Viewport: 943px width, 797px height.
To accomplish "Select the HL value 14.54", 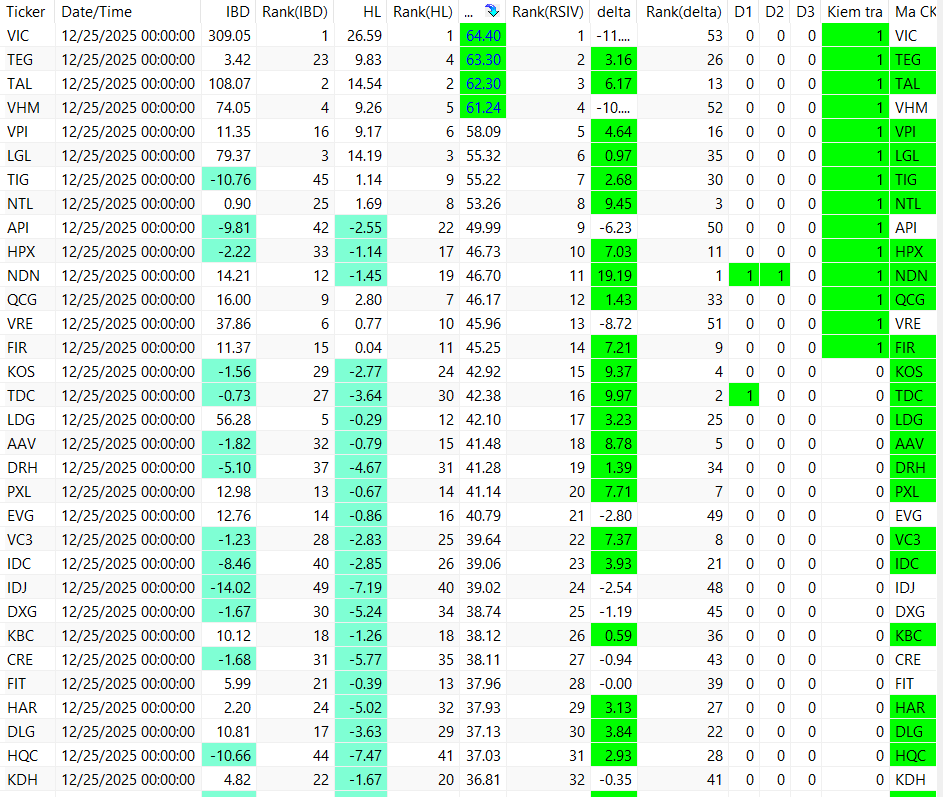I will tap(364, 84).
